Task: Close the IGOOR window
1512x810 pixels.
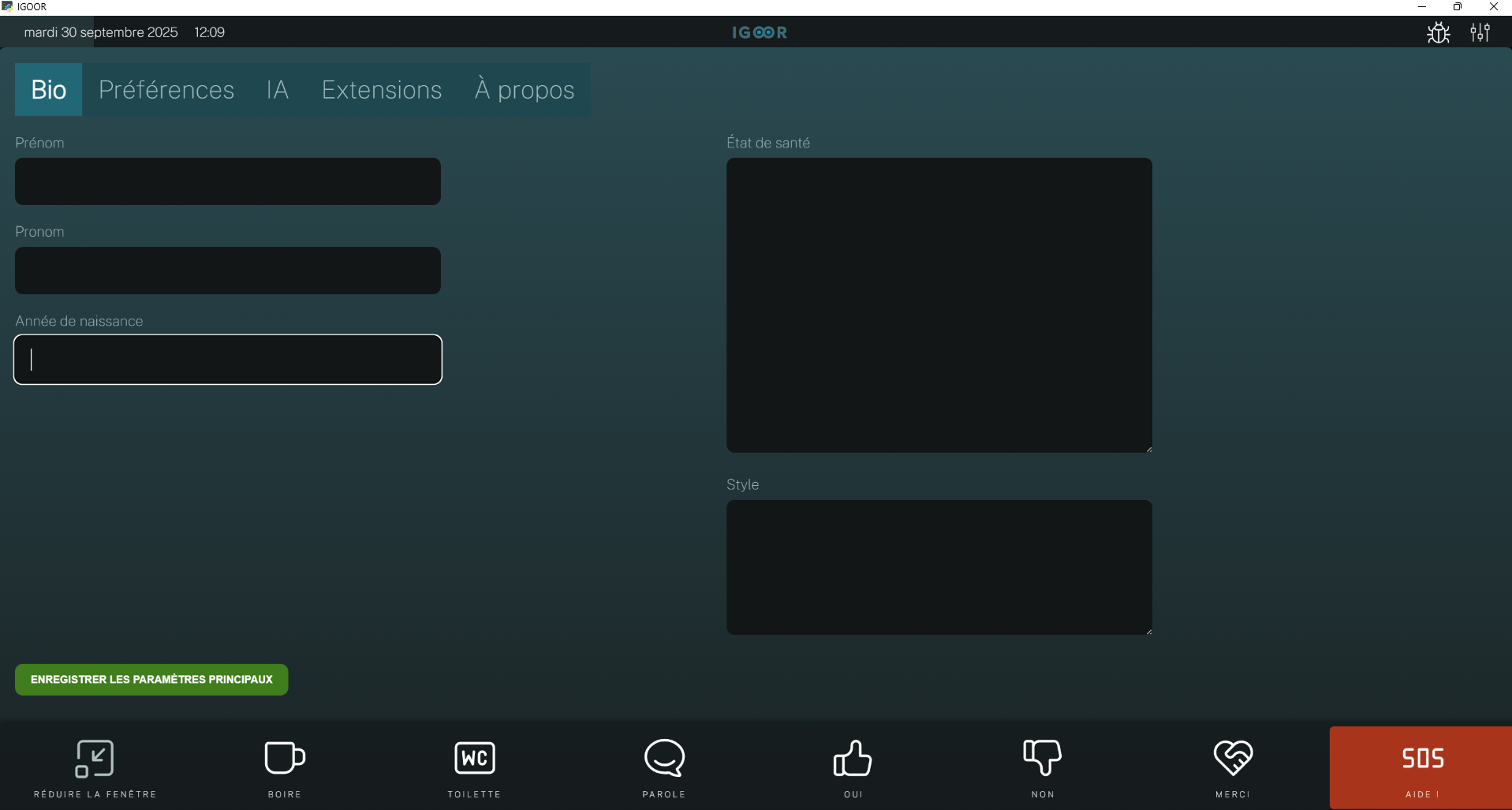Action: [x=1494, y=7]
